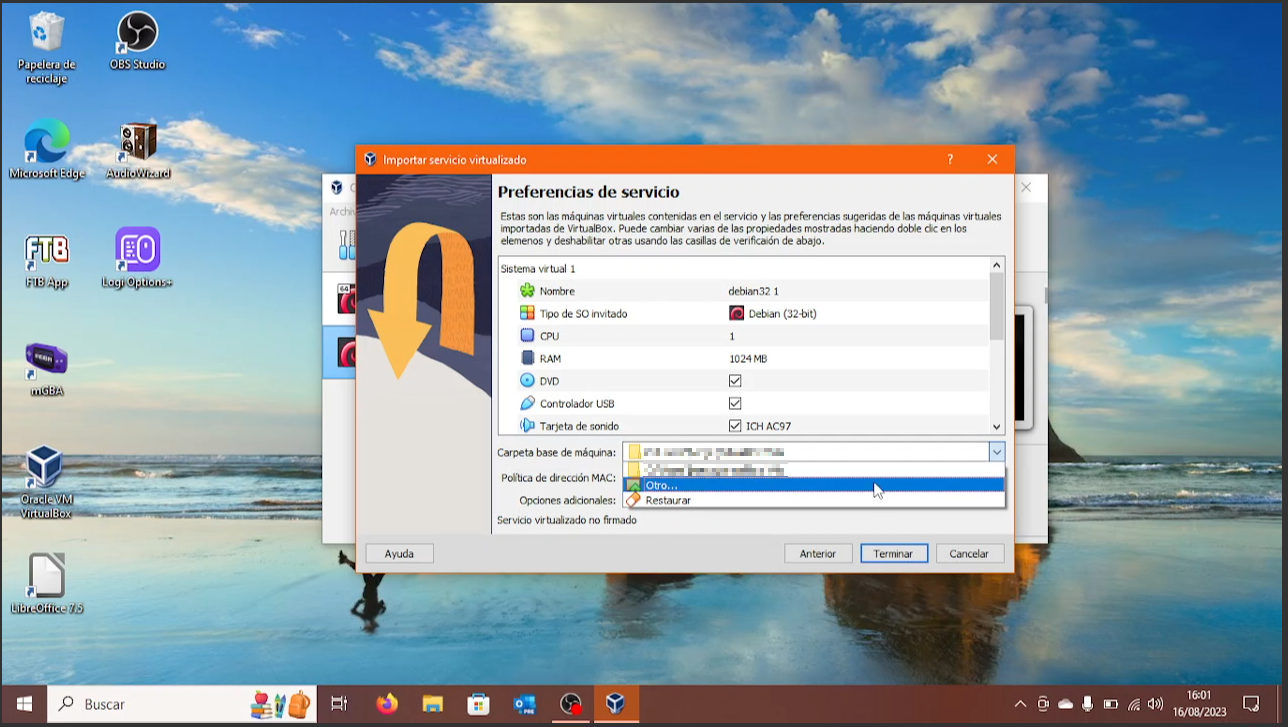Open File Explorer in the taskbar
The height and width of the screenshot is (727, 1288).
click(x=432, y=704)
